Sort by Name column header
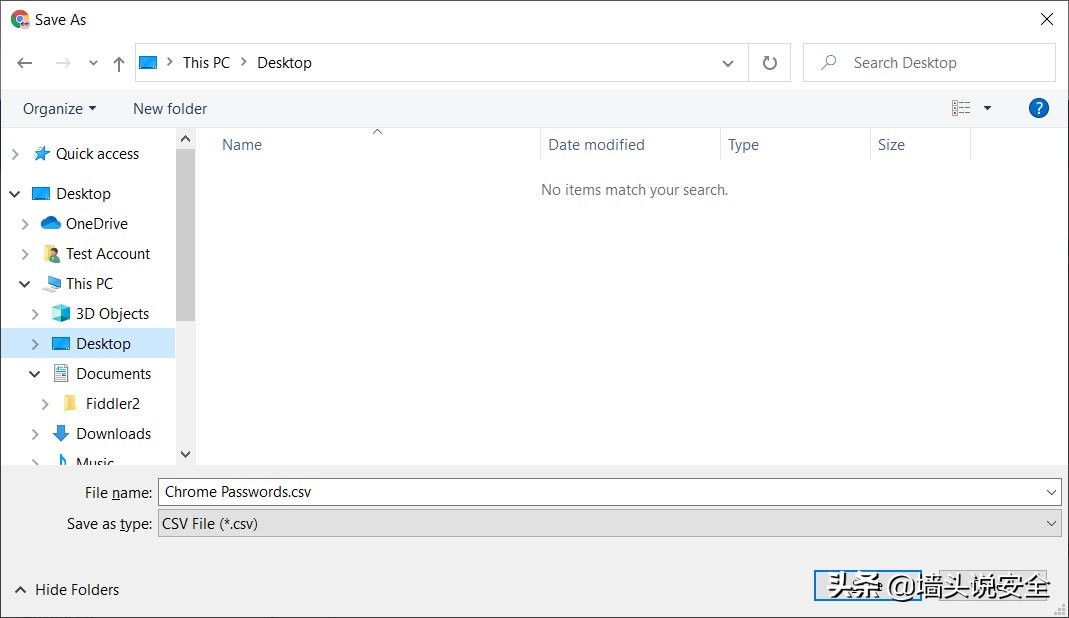The height and width of the screenshot is (618, 1069). [242, 145]
